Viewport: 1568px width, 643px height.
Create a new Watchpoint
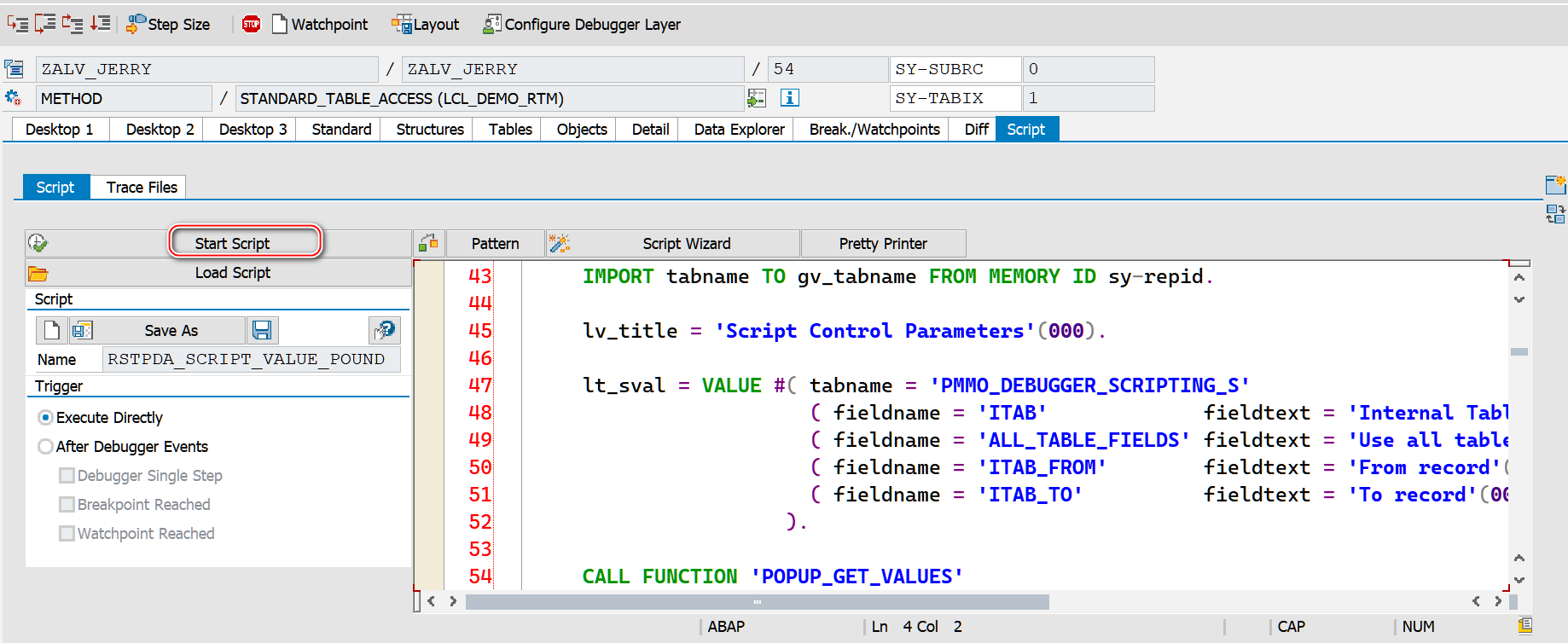pos(320,24)
